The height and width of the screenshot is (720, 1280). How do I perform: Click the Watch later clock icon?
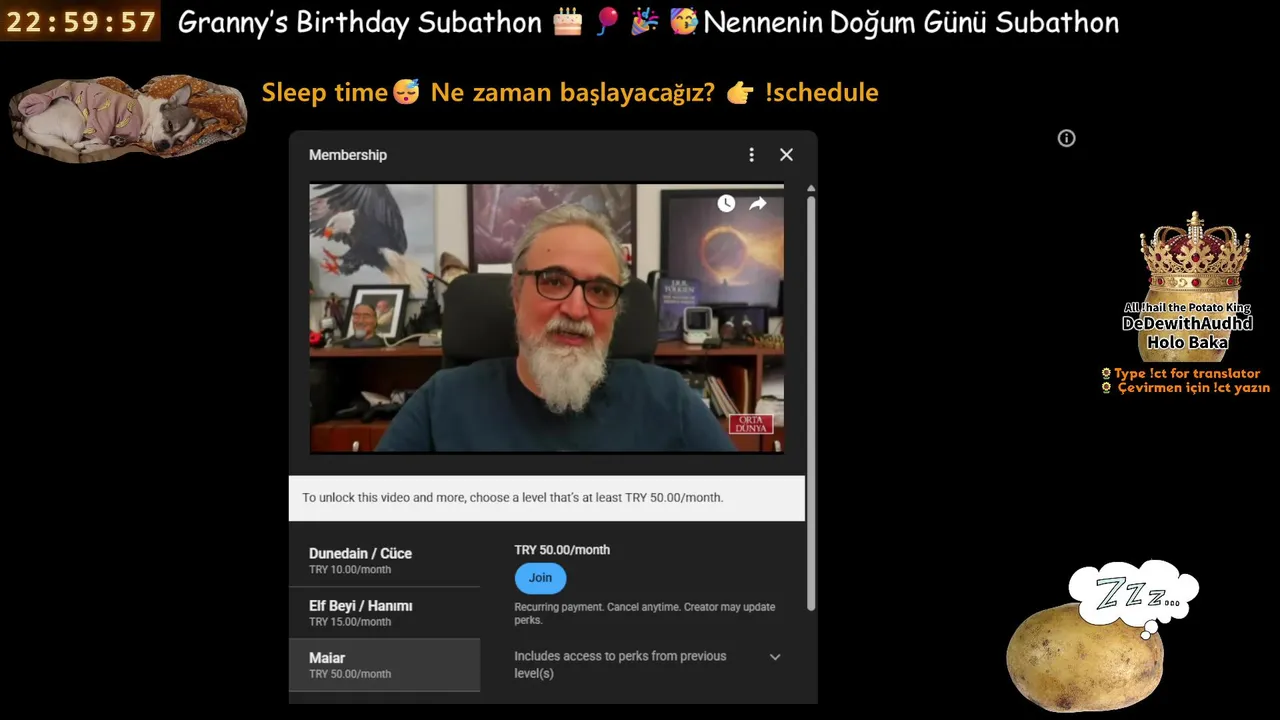point(726,203)
